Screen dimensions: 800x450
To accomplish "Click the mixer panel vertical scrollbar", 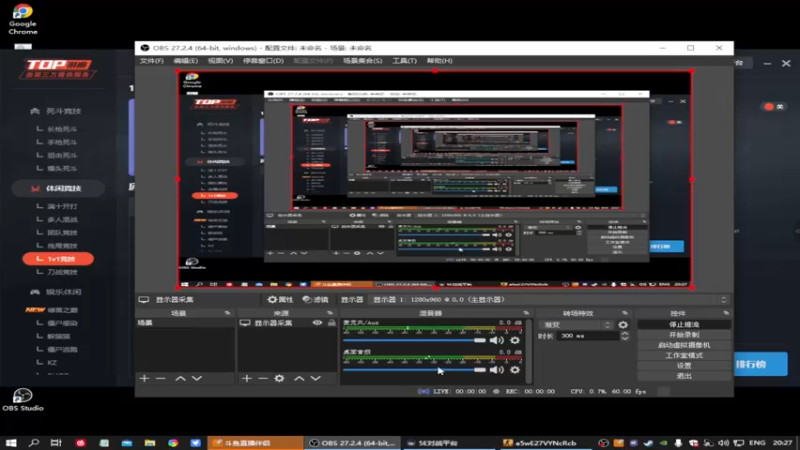I will coord(528,351).
